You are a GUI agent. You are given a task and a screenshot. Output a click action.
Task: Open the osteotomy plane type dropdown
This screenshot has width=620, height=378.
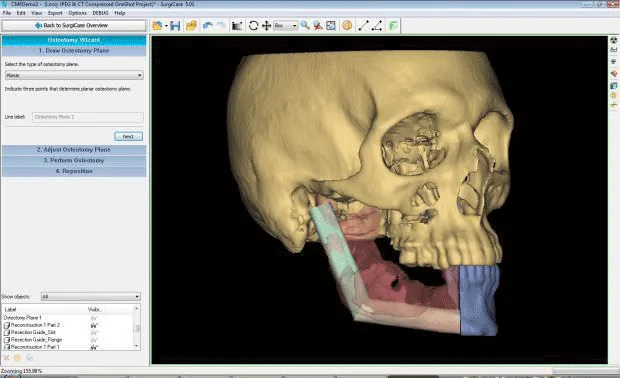(x=74, y=75)
